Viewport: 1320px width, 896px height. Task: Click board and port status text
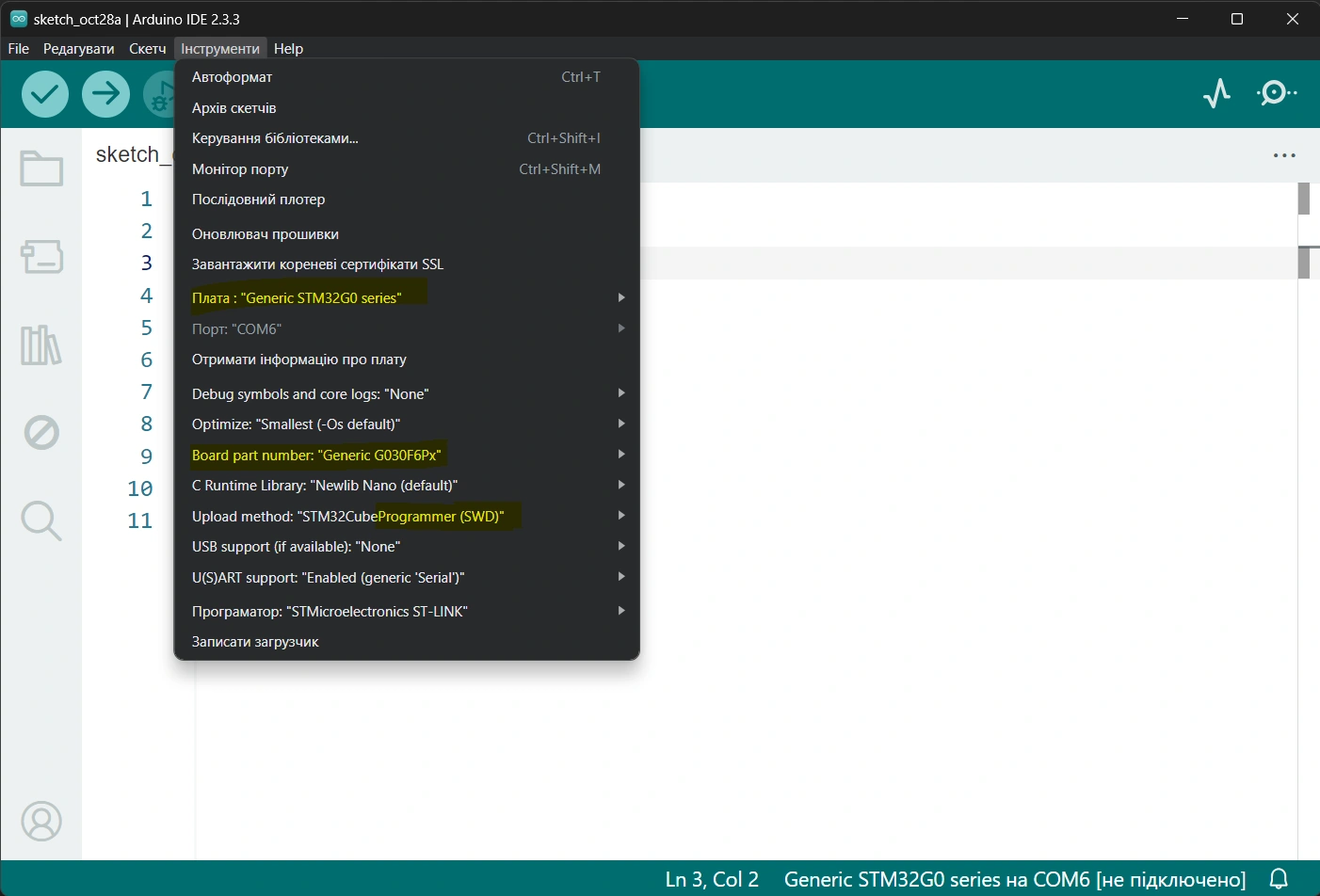pos(1015,879)
